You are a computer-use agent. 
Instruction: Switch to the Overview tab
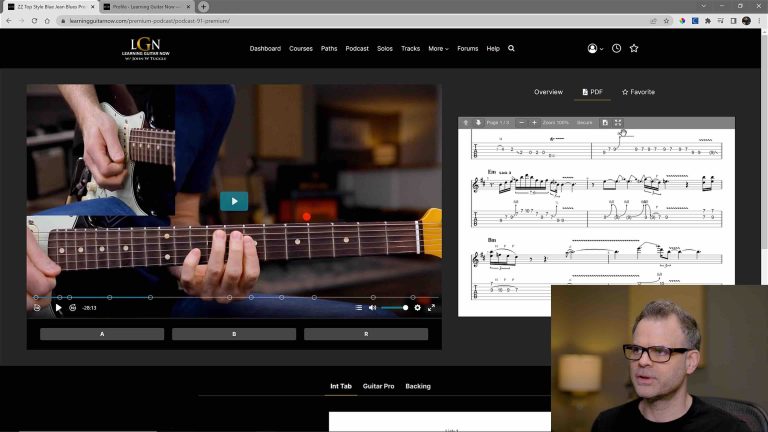548,92
